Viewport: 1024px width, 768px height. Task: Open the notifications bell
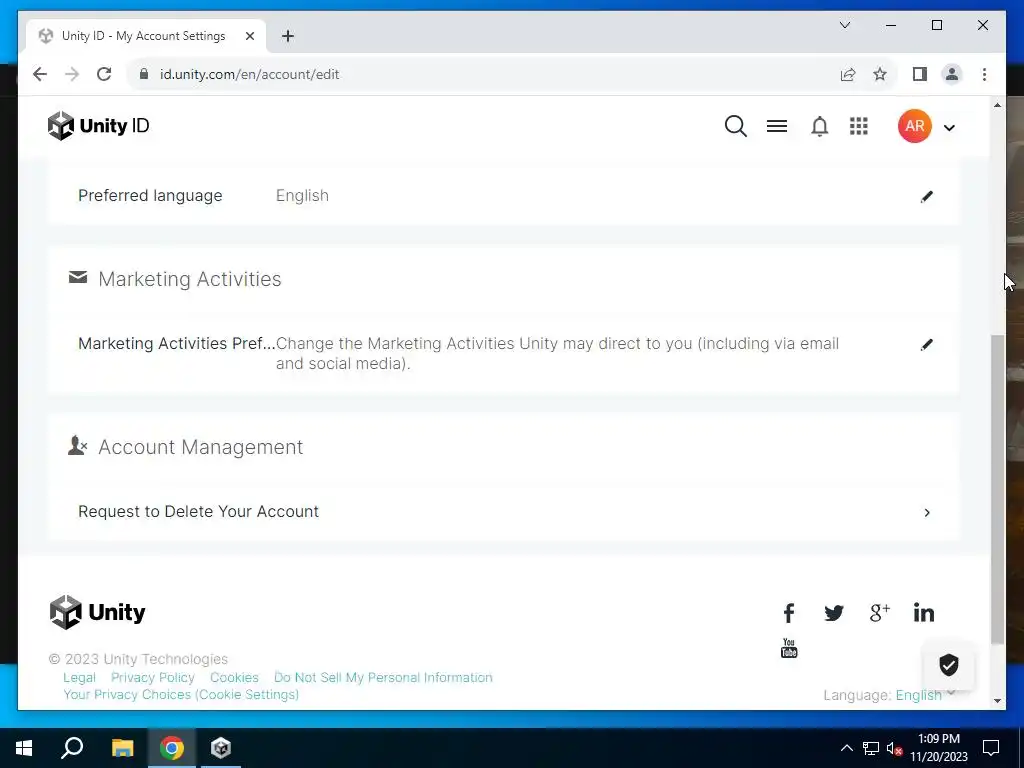click(x=819, y=126)
